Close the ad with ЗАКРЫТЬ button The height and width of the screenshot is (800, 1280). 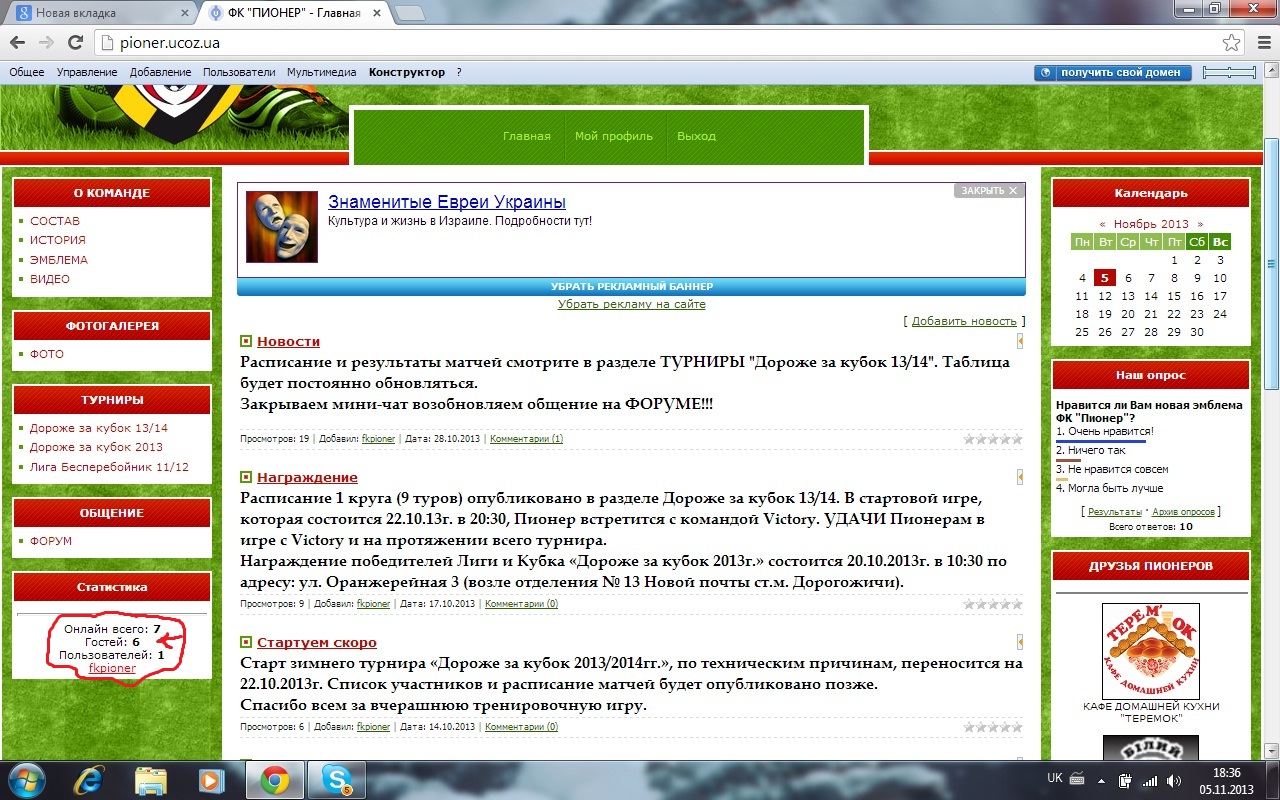[x=989, y=190]
